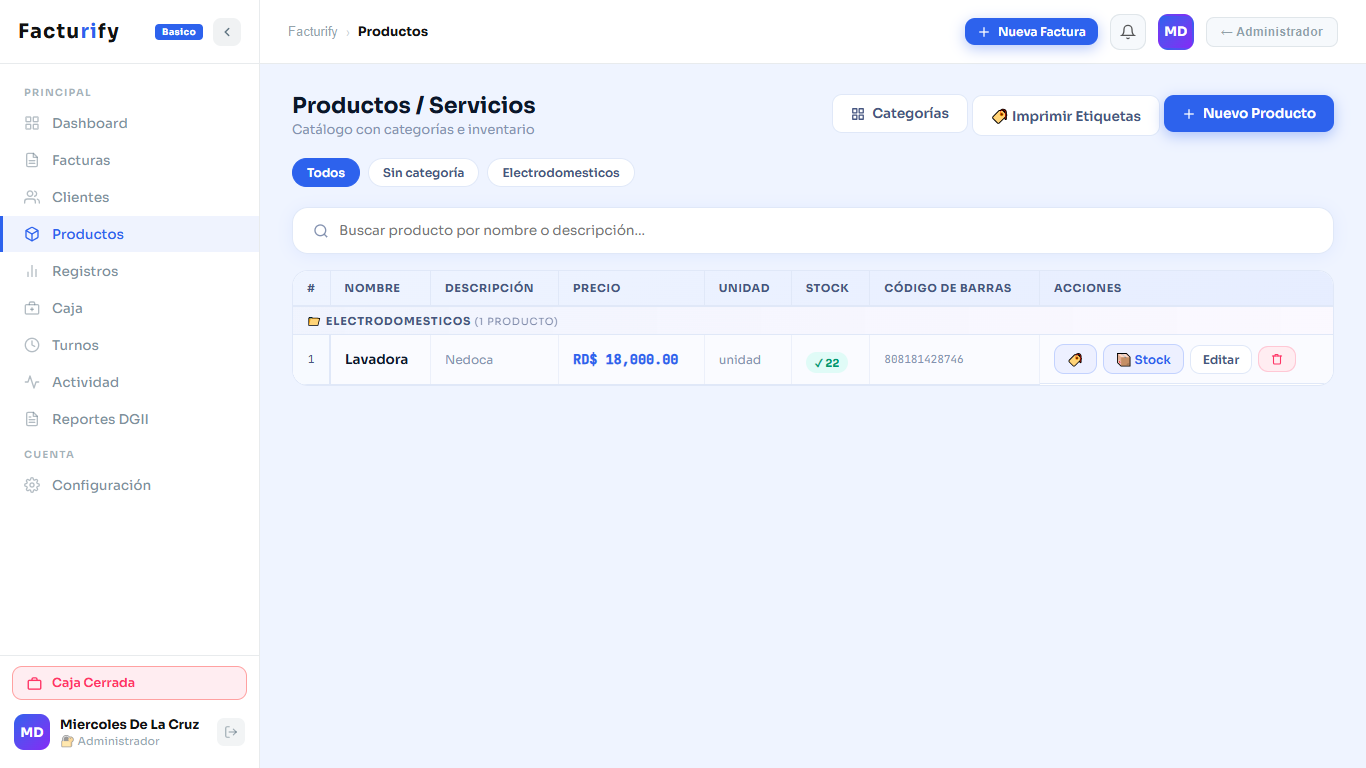Click the Stock button for Lavadora
The width and height of the screenshot is (1366, 768).
[x=1143, y=359]
